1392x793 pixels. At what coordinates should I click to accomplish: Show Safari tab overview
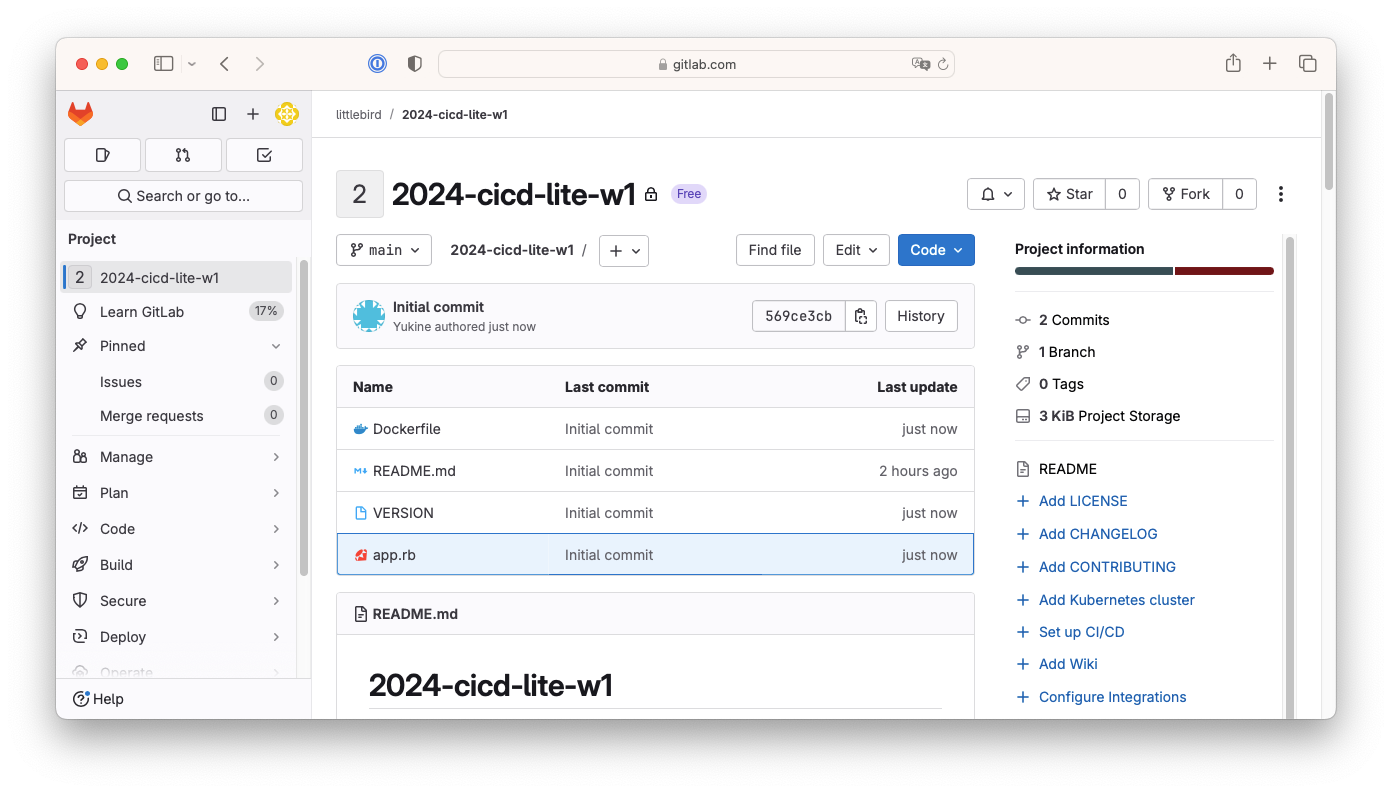point(1307,64)
